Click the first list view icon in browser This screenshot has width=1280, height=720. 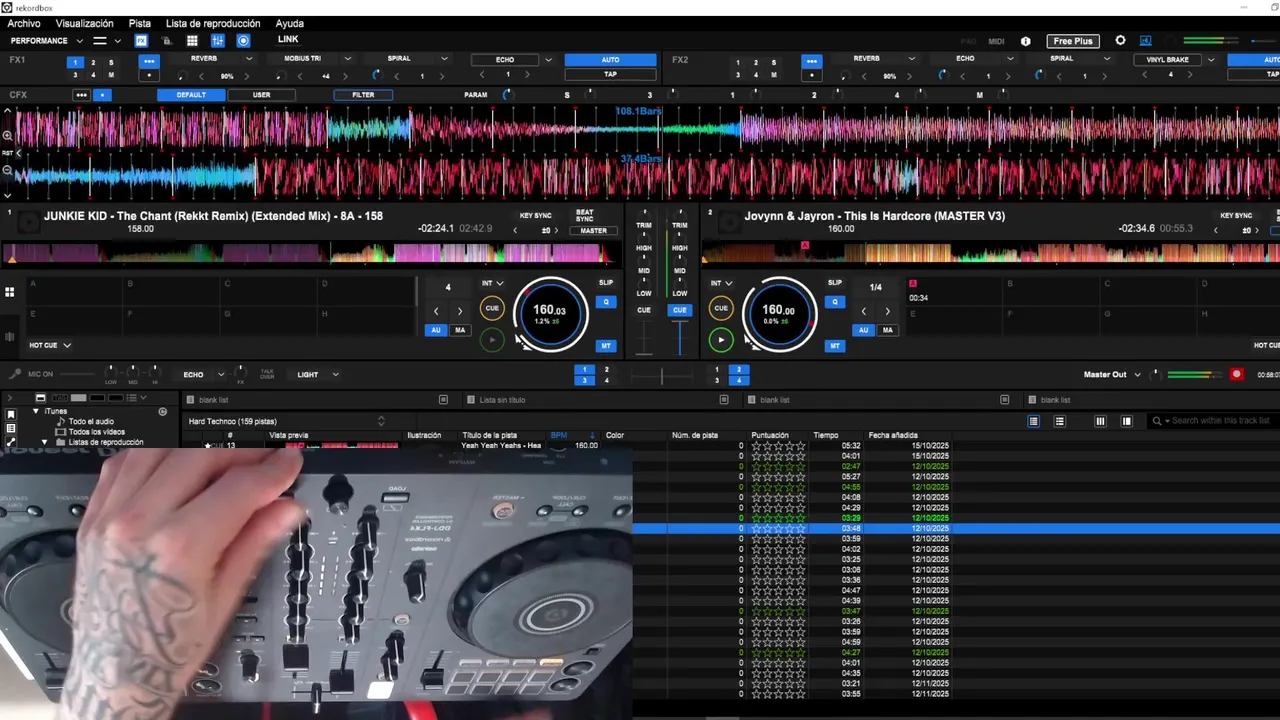click(x=1034, y=421)
